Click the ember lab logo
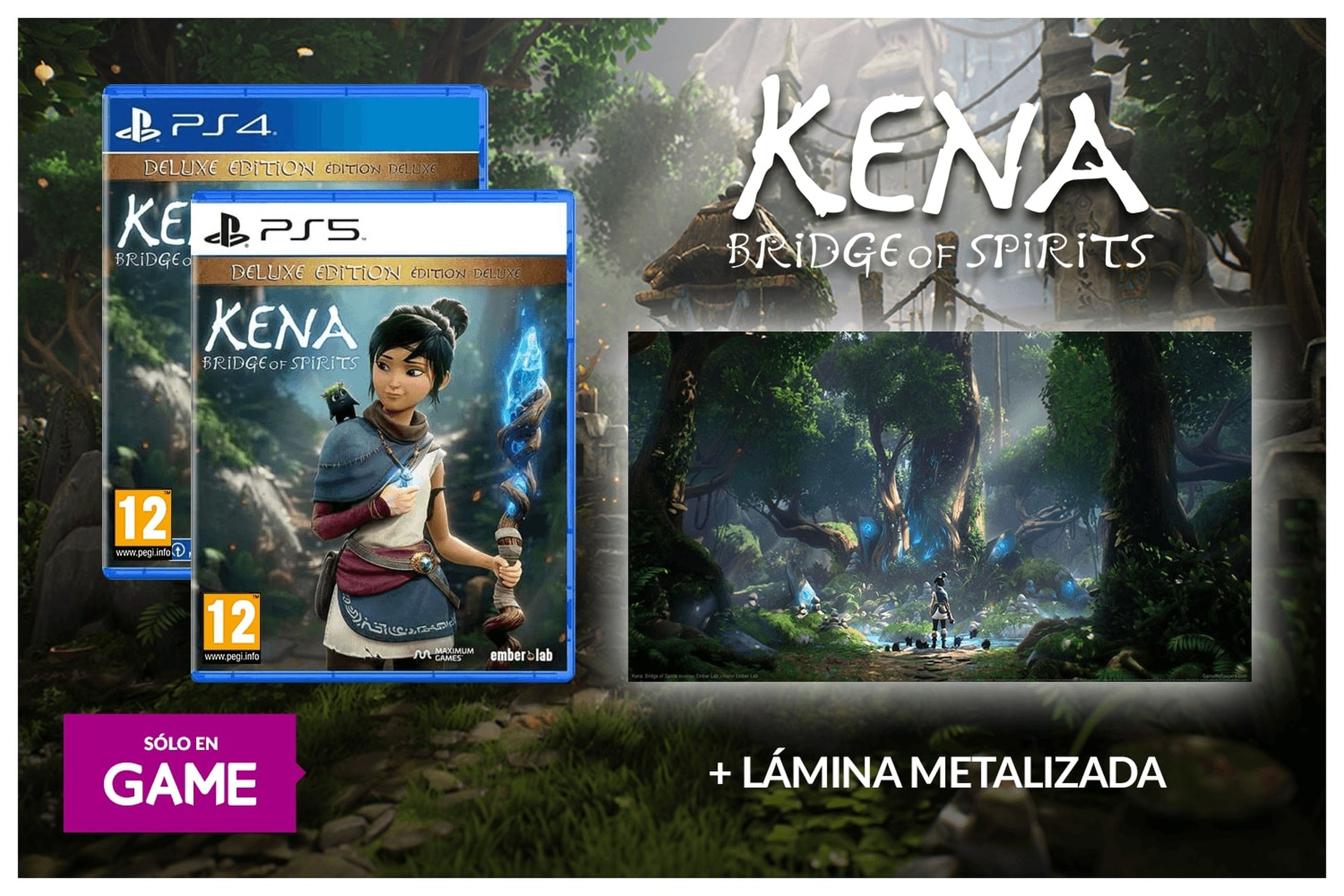The width and height of the screenshot is (1344, 896). (x=521, y=655)
